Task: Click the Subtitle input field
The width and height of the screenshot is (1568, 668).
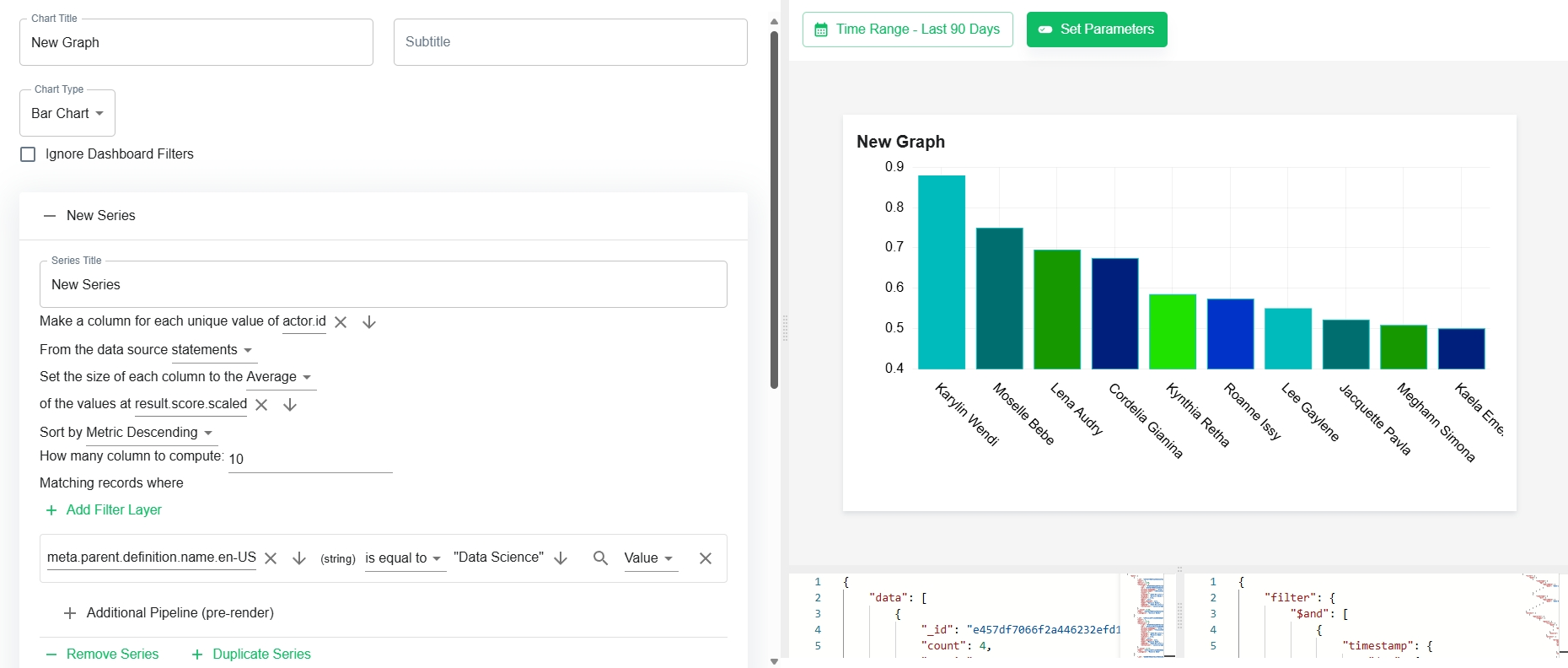Action: [x=571, y=42]
